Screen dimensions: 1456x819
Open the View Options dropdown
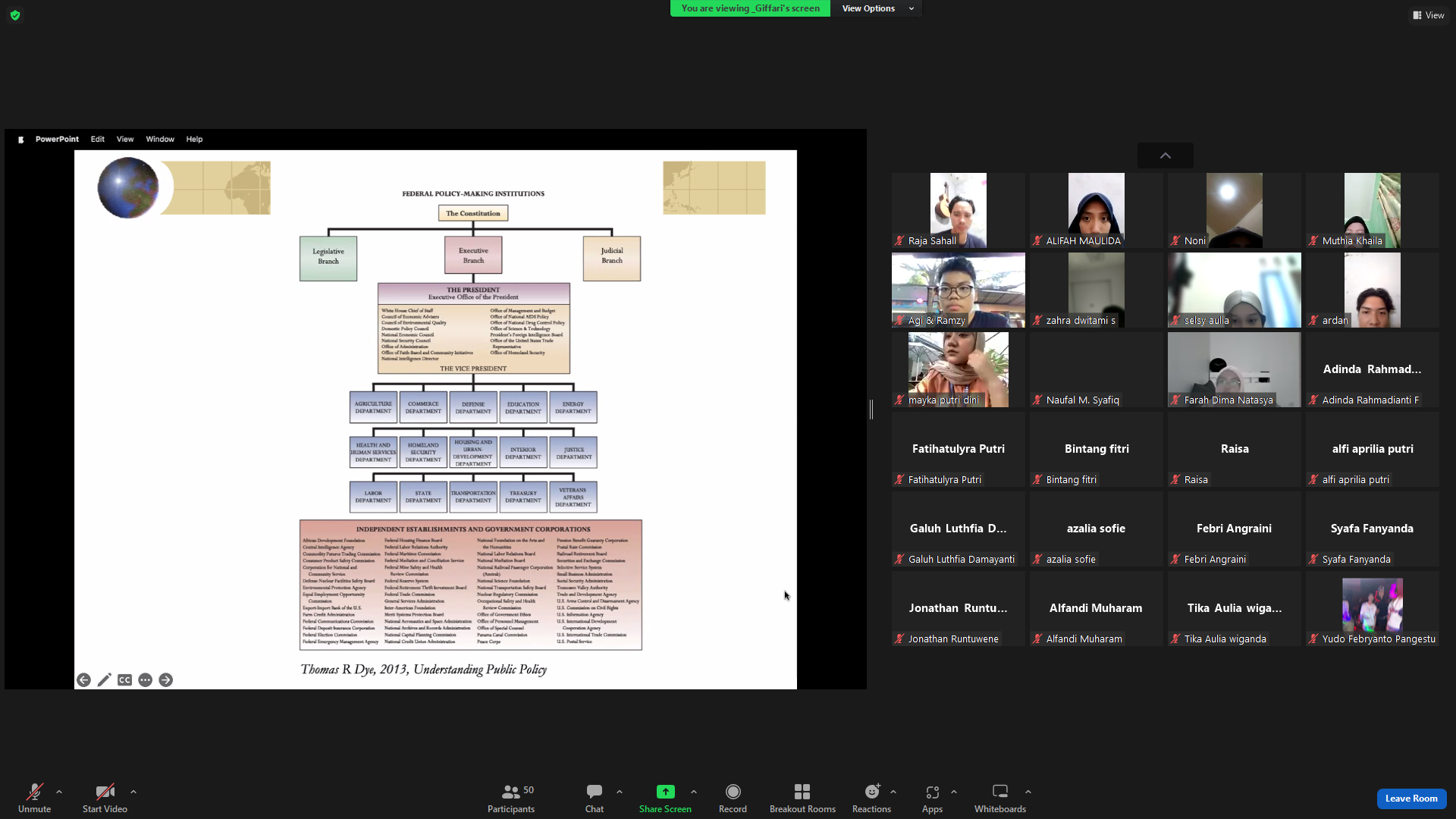pyautogui.click(x=877, y=8)
